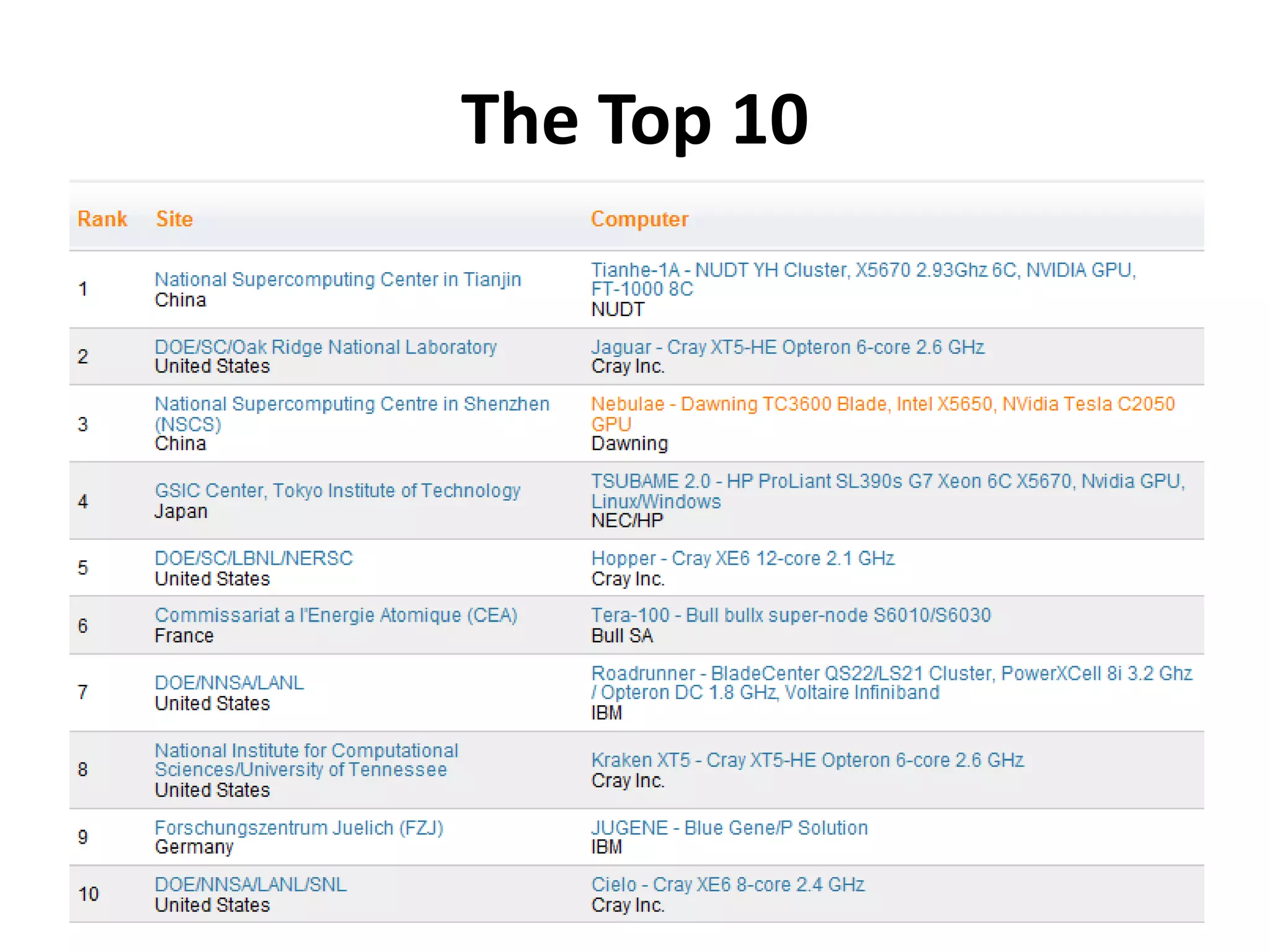1270x952 pixels.
Task: Click rank number 10
Action: (x=89, y=894)
